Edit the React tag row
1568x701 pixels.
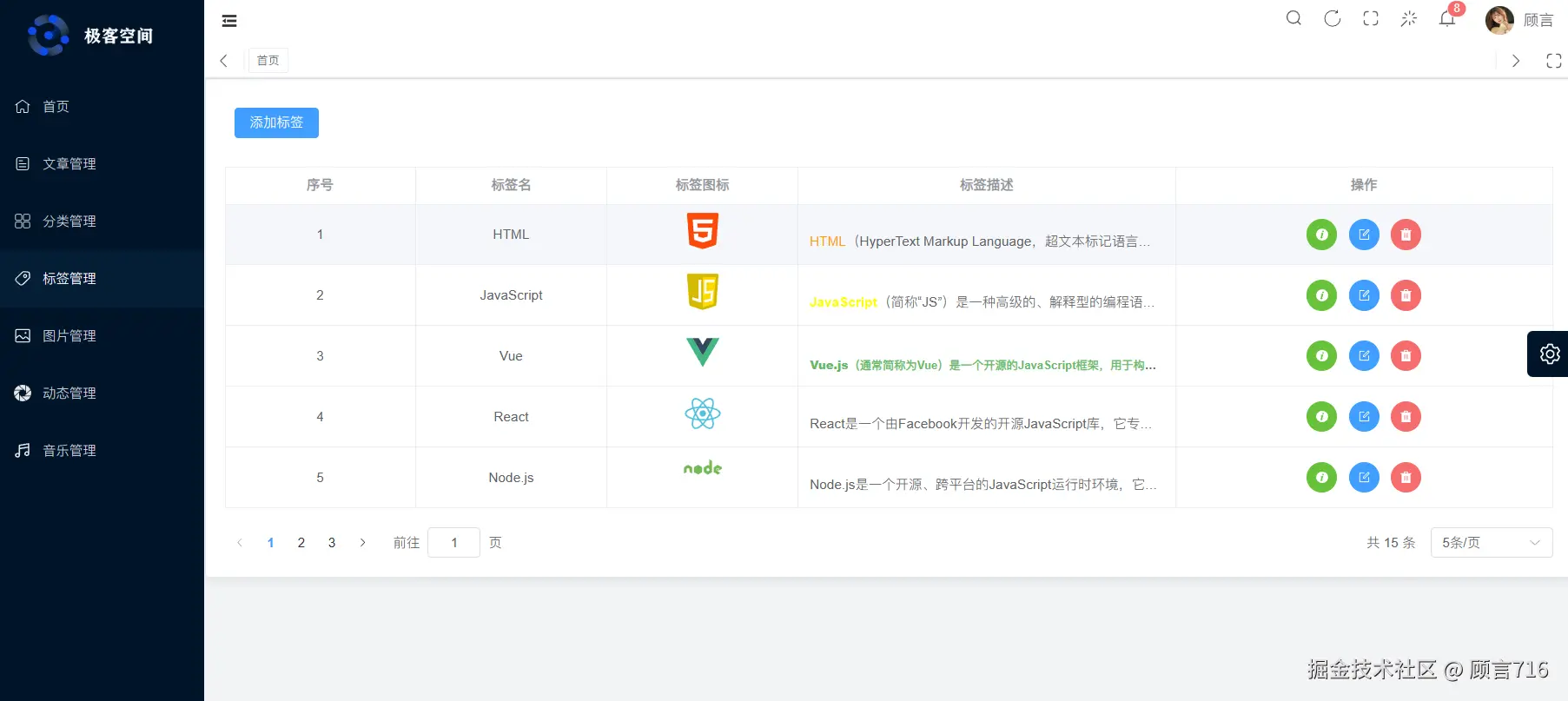(x=1364, y=417)
